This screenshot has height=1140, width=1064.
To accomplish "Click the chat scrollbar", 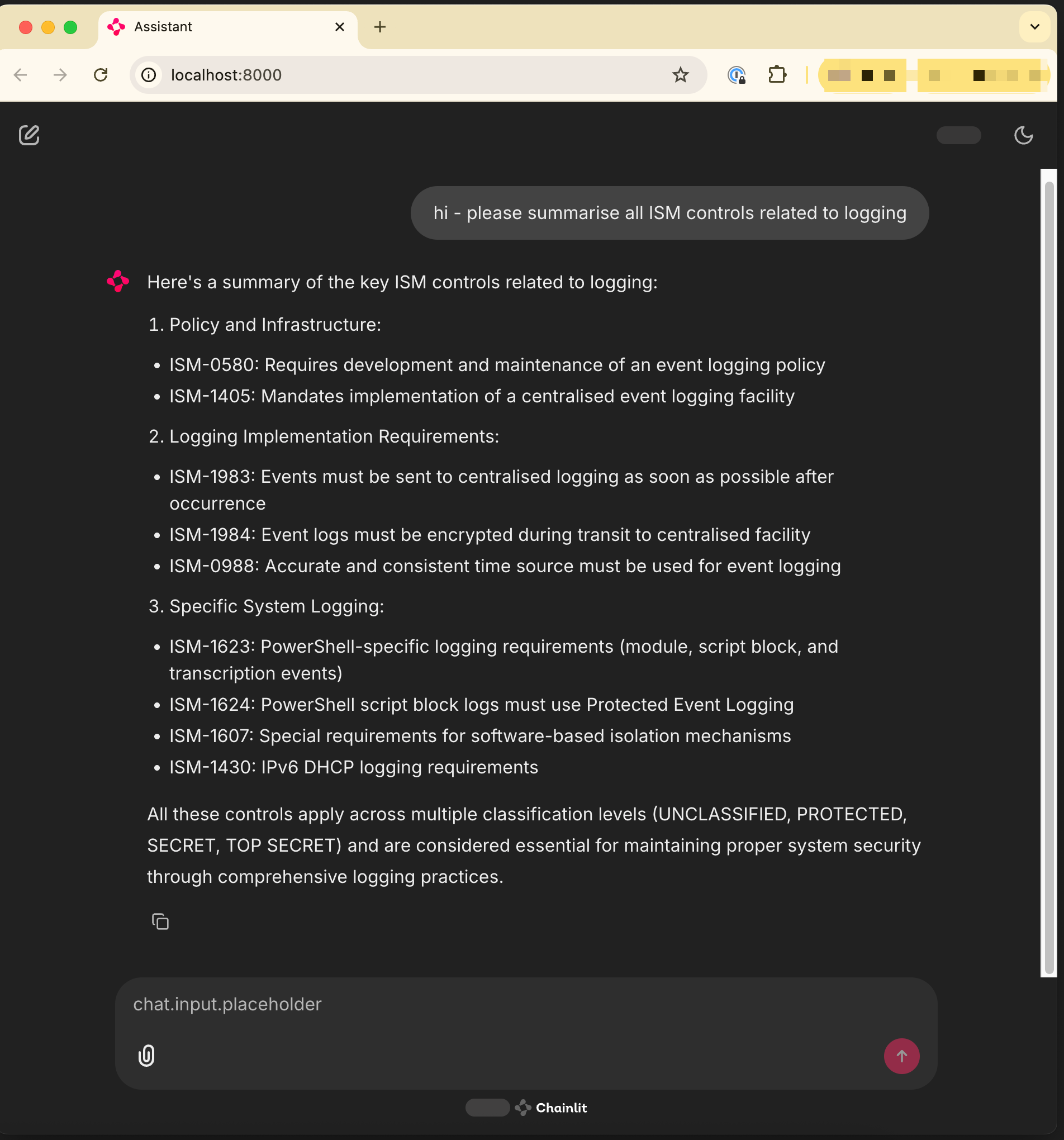I will tap(1049, 577).
